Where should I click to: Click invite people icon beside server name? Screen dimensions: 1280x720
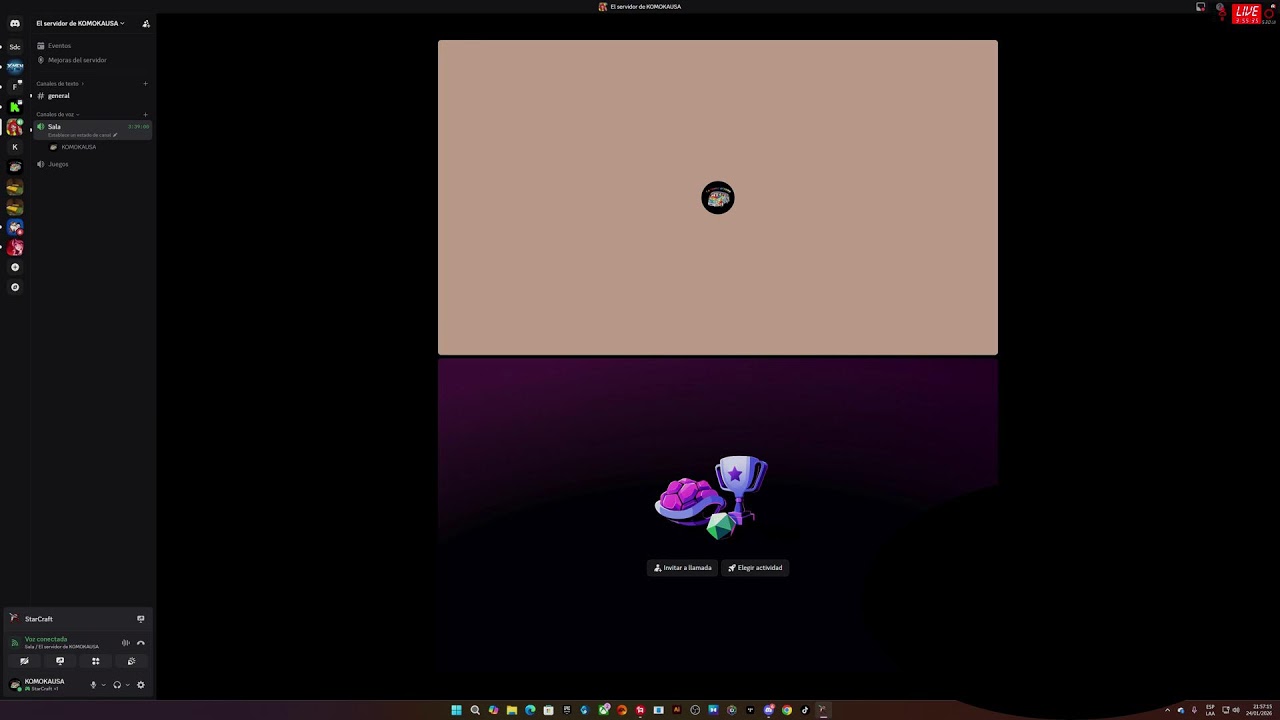[x=146, y=23]
